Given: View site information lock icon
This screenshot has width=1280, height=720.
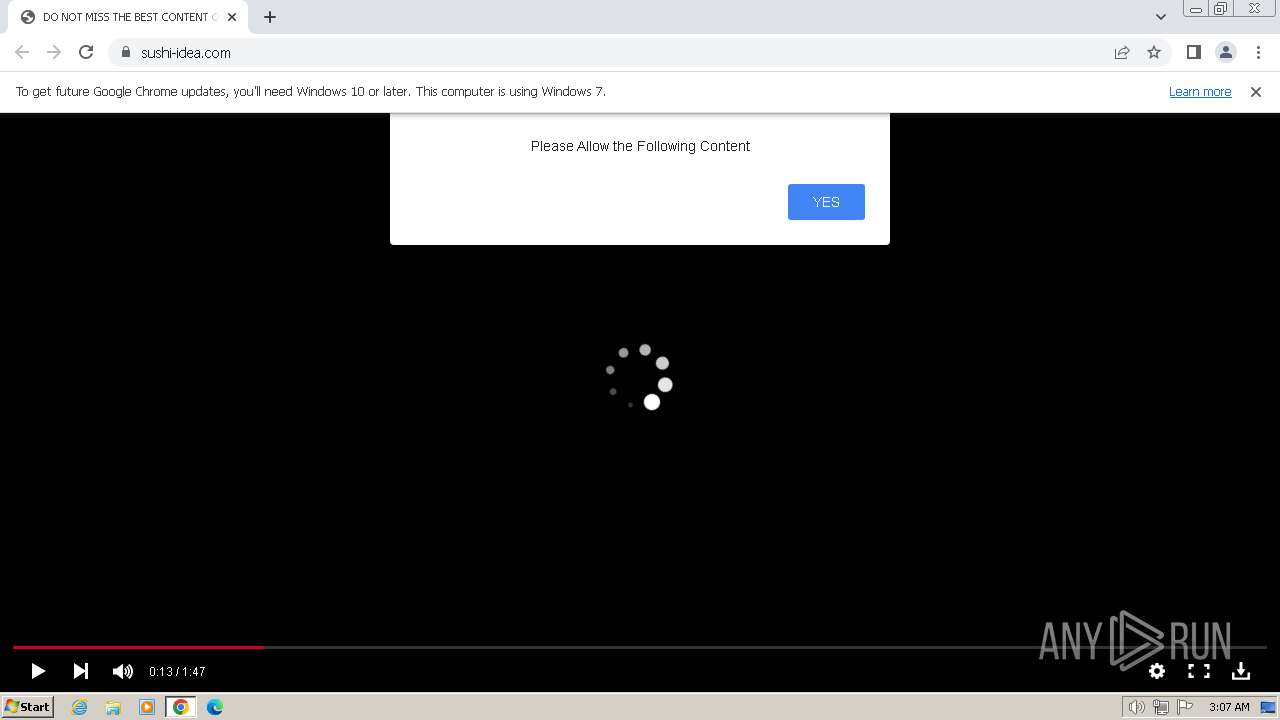Looking at the screenshot, I should click(x=126, y=52).
